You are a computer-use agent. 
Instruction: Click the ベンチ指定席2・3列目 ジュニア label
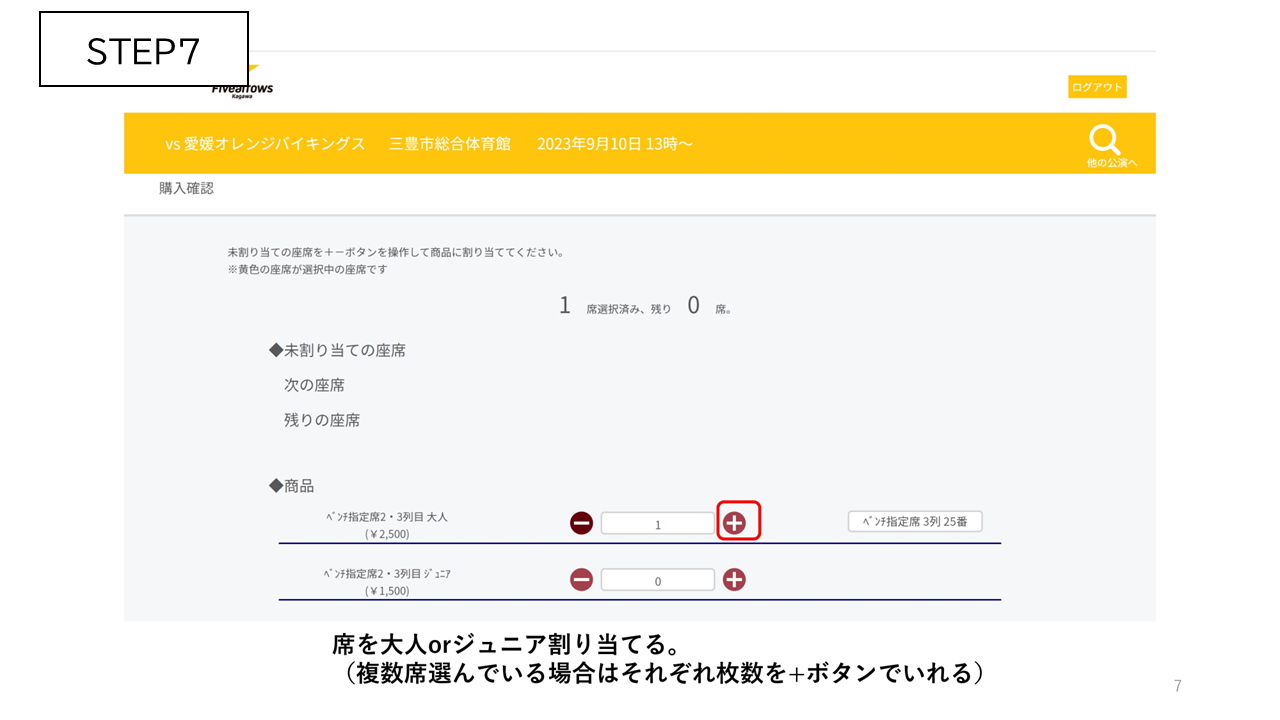point(387,574)
